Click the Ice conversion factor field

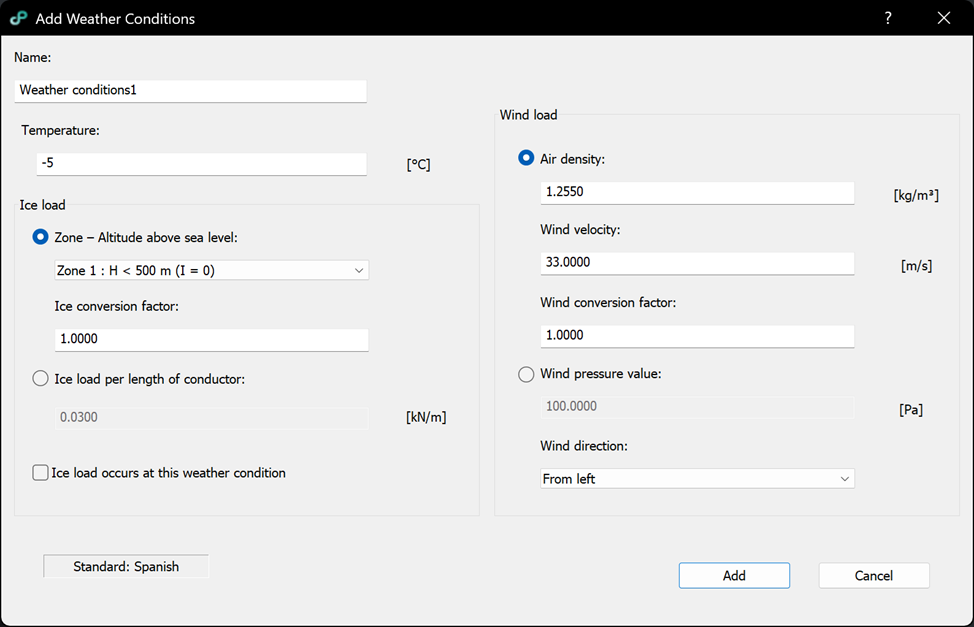[x=211, y=339]
